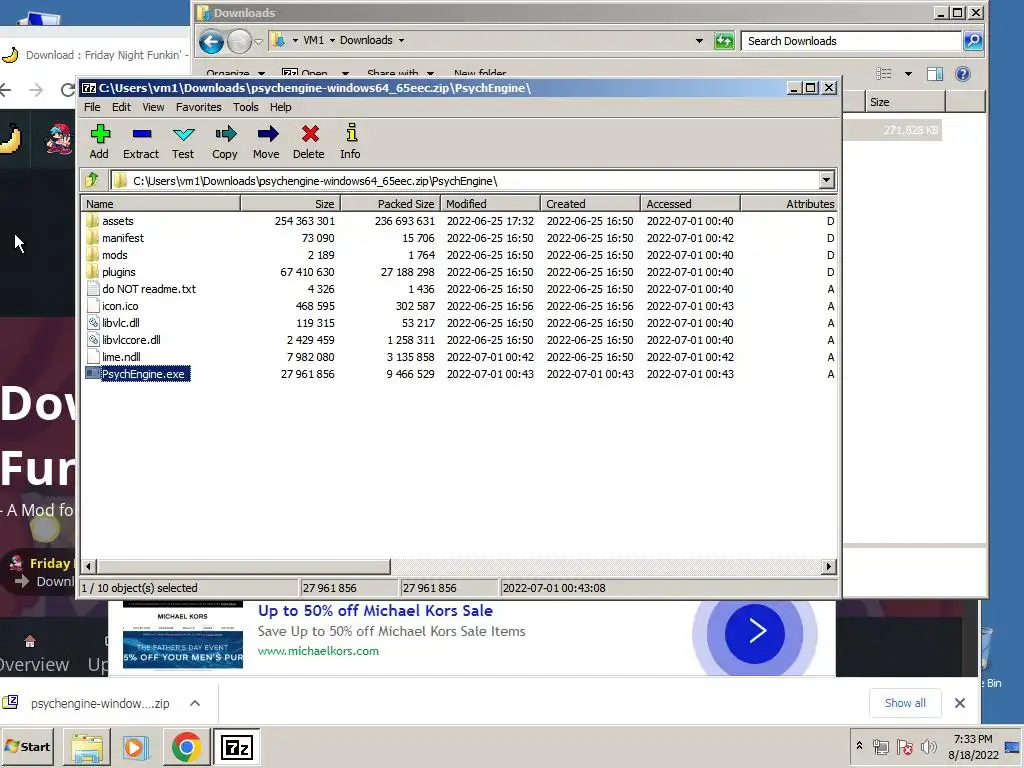The height and width of the screenshot is (768, 1024).
Task: Open the Info toolbar icon
Action: [351, 141]
